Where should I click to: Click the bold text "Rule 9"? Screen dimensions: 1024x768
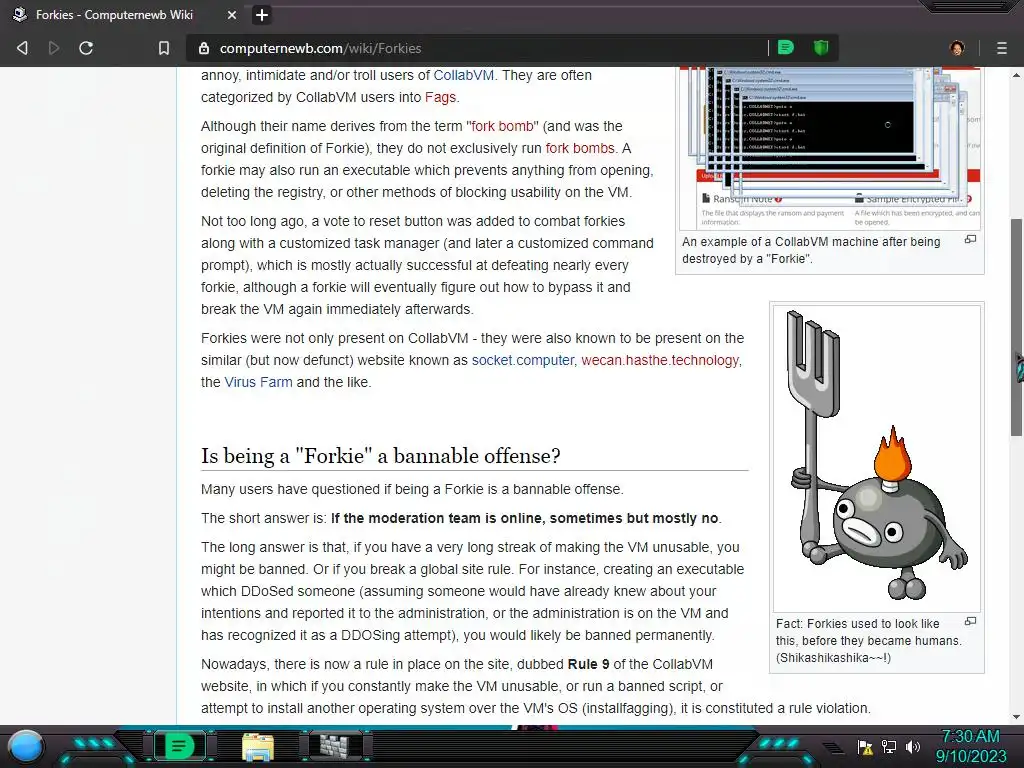coord(588,664)
